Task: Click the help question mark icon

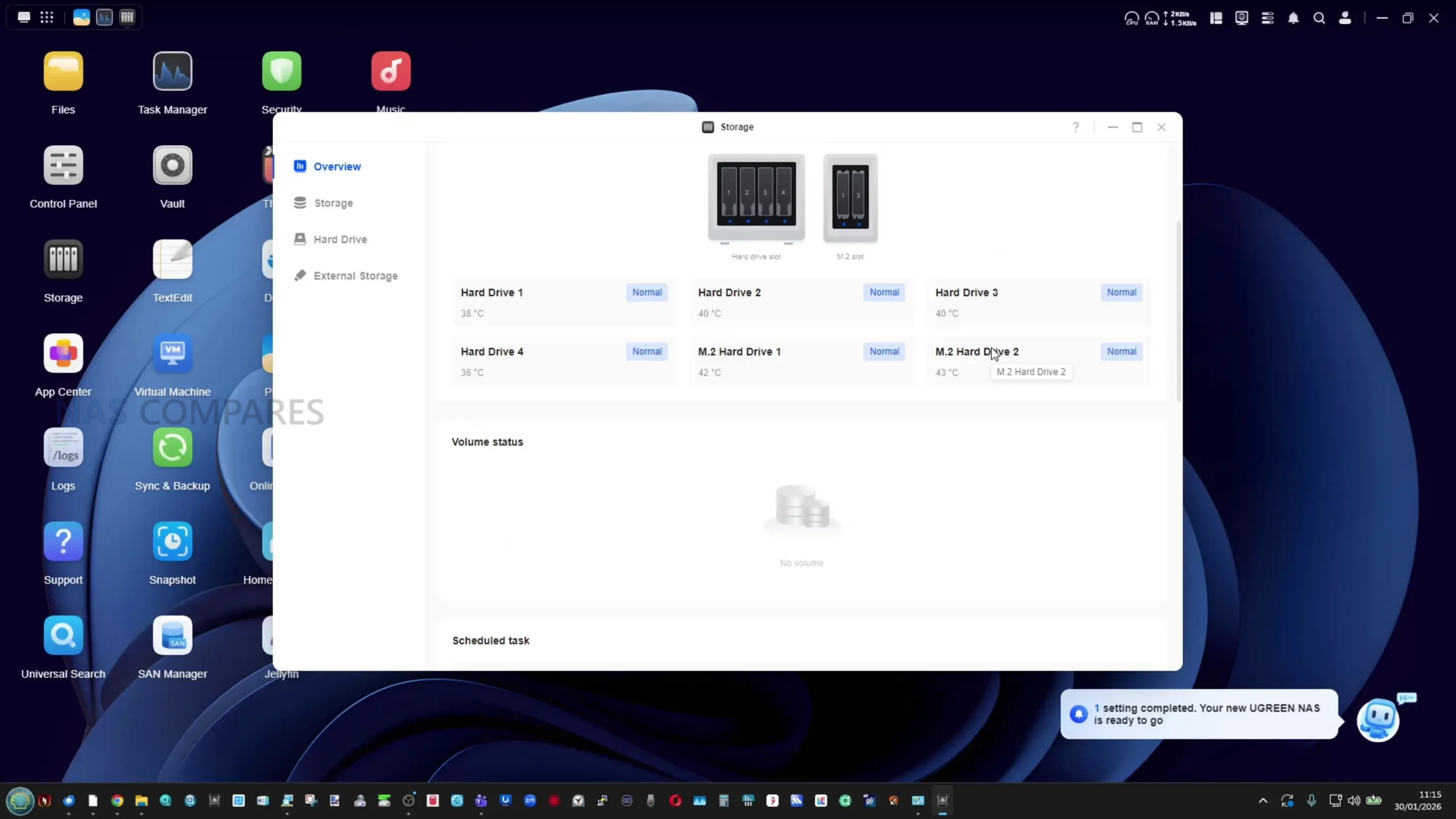Action: (x=1076, y=127)
